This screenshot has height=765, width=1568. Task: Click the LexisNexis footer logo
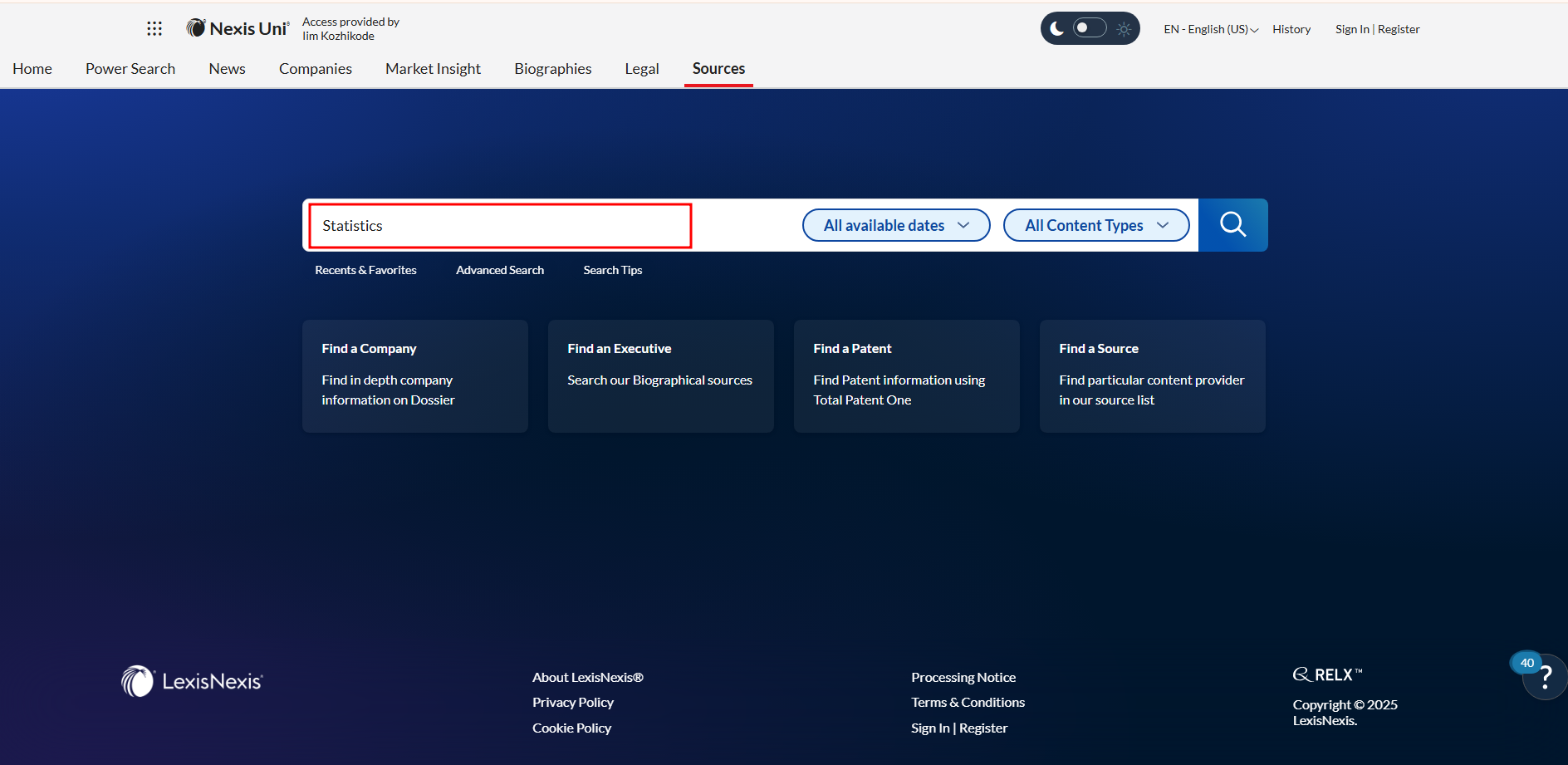192,681
